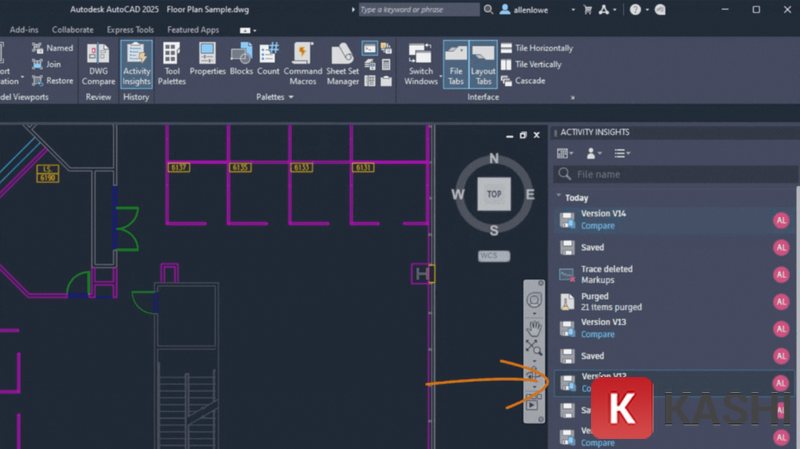
Task: Open the DWG Compare tool
Action: (98, 63)
